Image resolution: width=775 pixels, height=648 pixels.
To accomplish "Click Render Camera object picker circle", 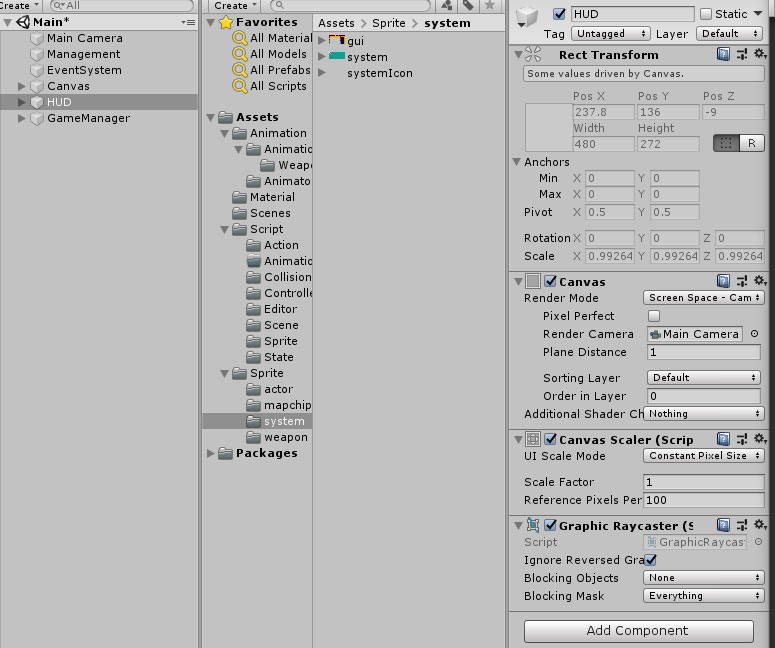I will (754, 334).
